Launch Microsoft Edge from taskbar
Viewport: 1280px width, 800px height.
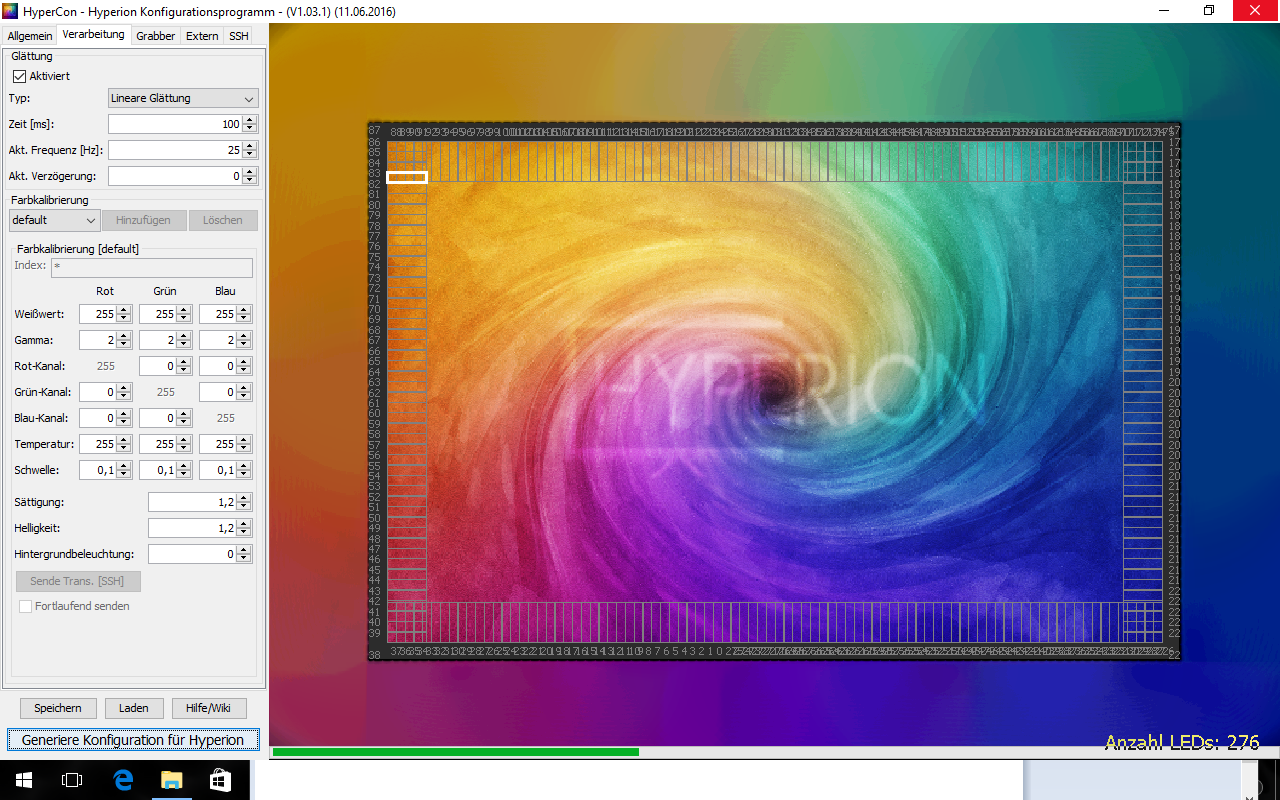coord(123,779)
